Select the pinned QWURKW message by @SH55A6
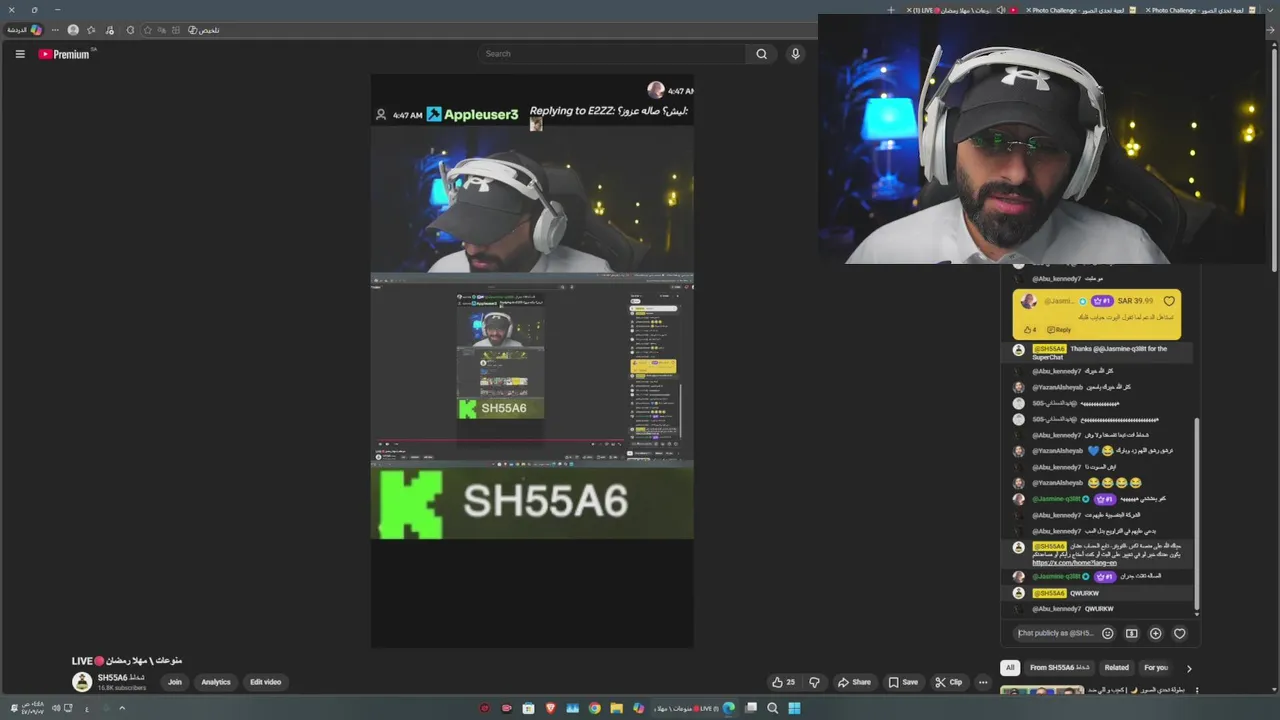The height and width of the screenshot is (720, 1280). pos(1099,593)
